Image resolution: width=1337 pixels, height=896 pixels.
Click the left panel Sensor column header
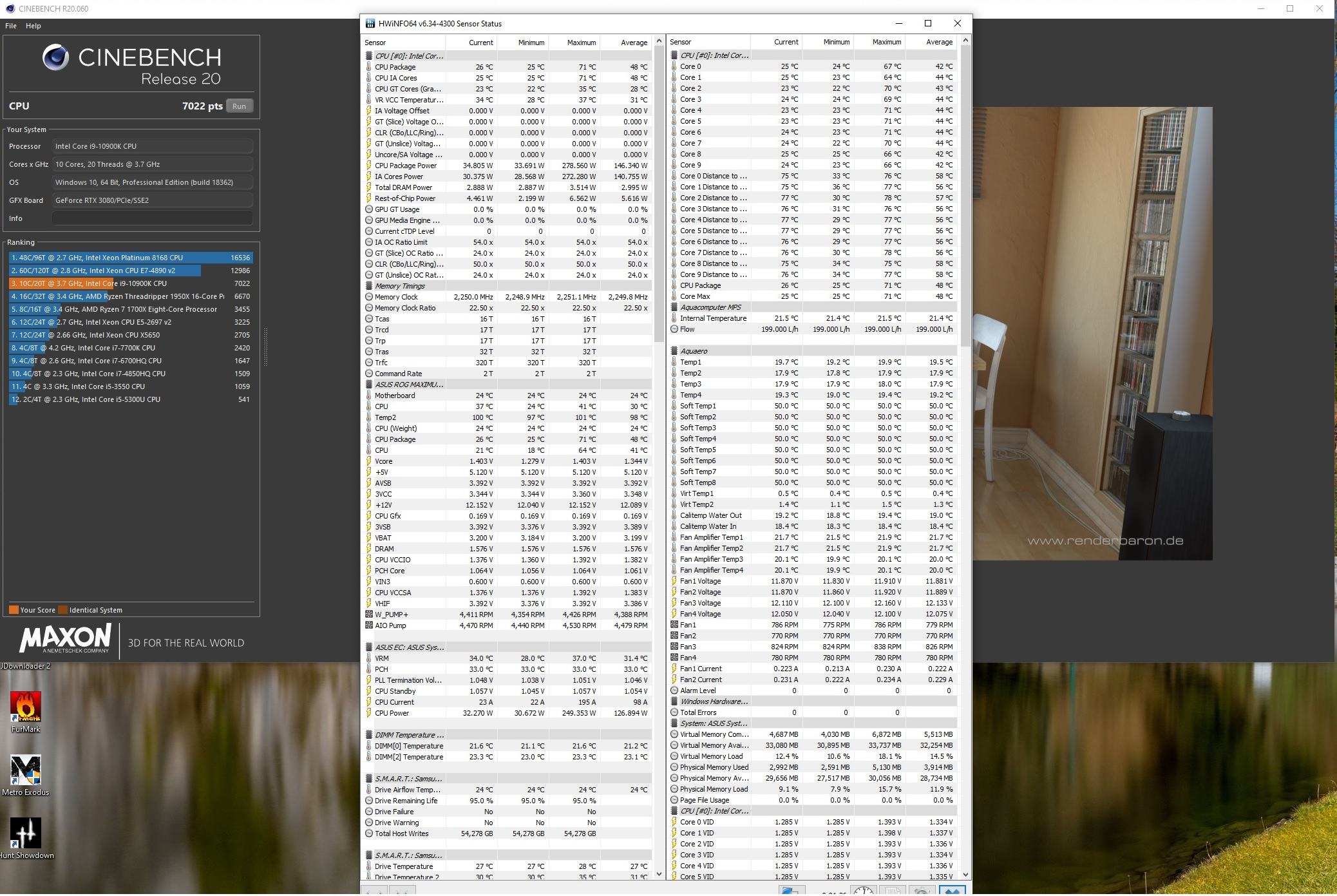click(x=404, y=43)
